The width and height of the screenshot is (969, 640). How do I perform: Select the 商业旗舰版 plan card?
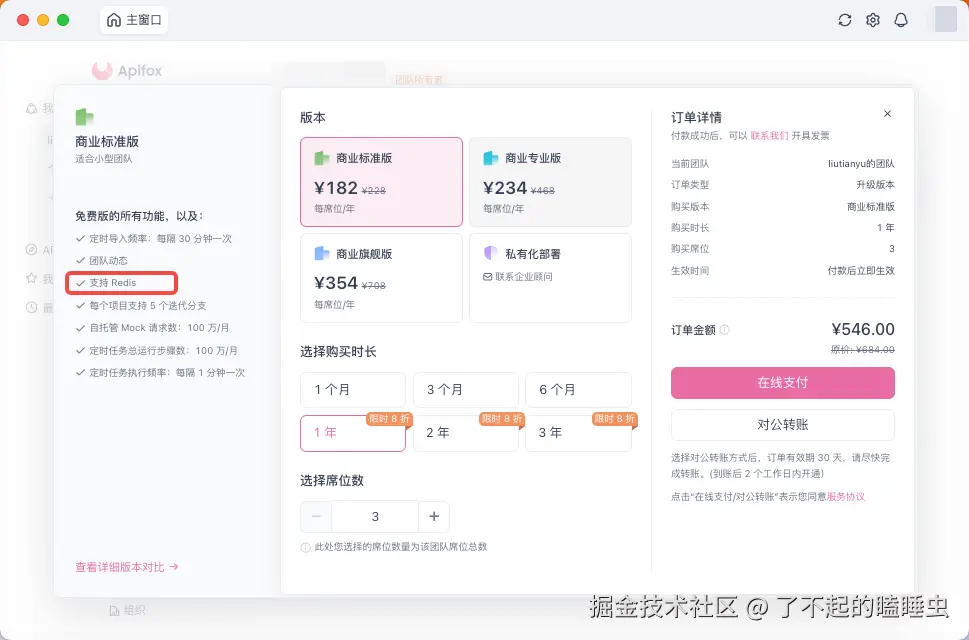point(381,278)
